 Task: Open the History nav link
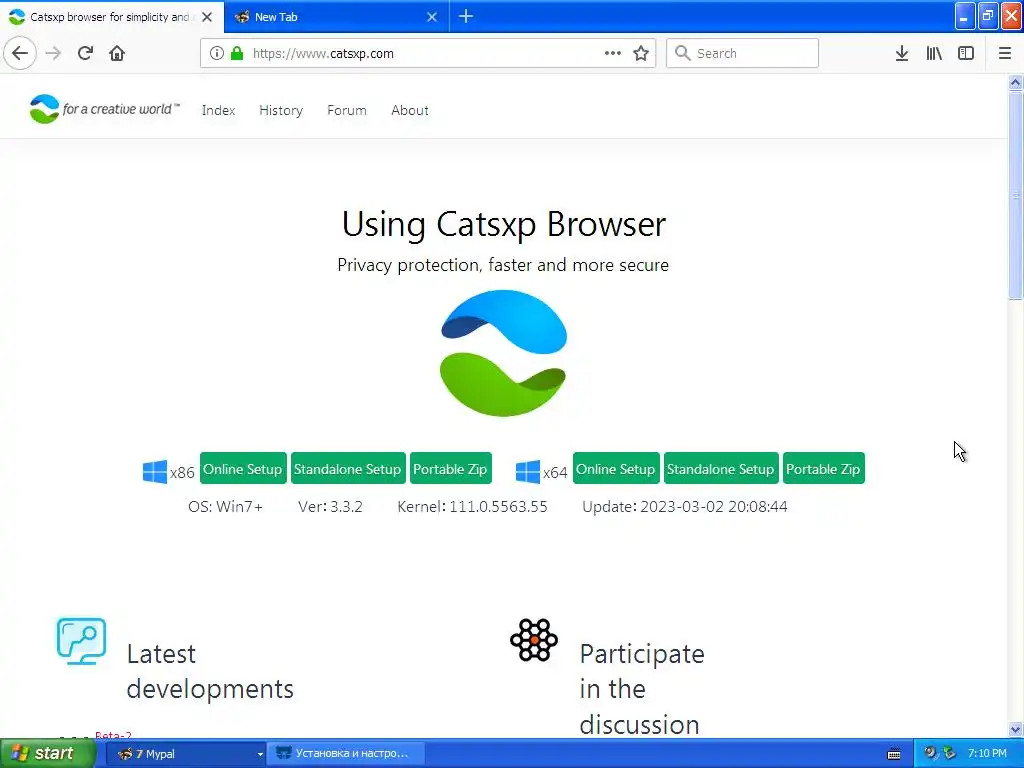pos(281,110)
